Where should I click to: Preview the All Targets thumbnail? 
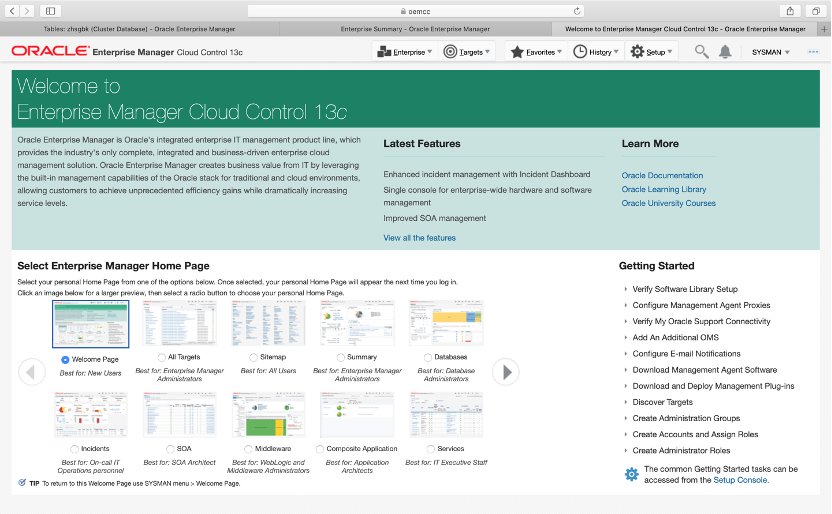click(x=179, y=323)
